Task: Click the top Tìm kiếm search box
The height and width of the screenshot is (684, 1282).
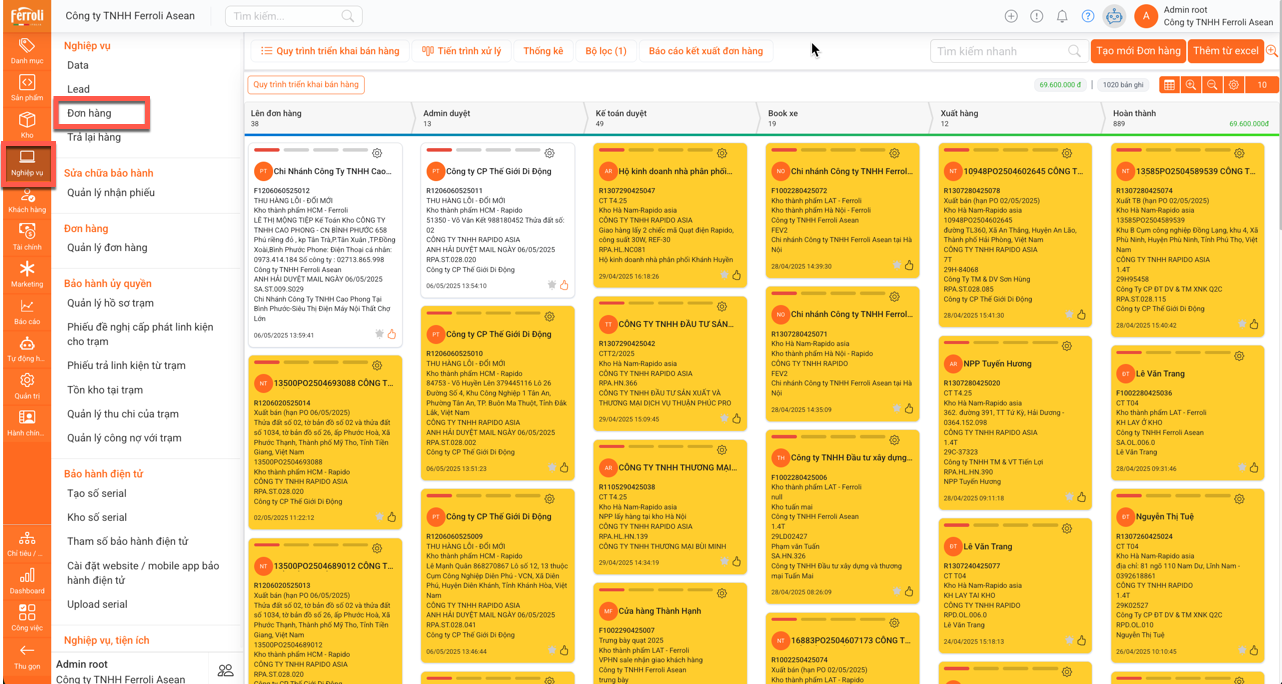Action: [x=293, y=16]
